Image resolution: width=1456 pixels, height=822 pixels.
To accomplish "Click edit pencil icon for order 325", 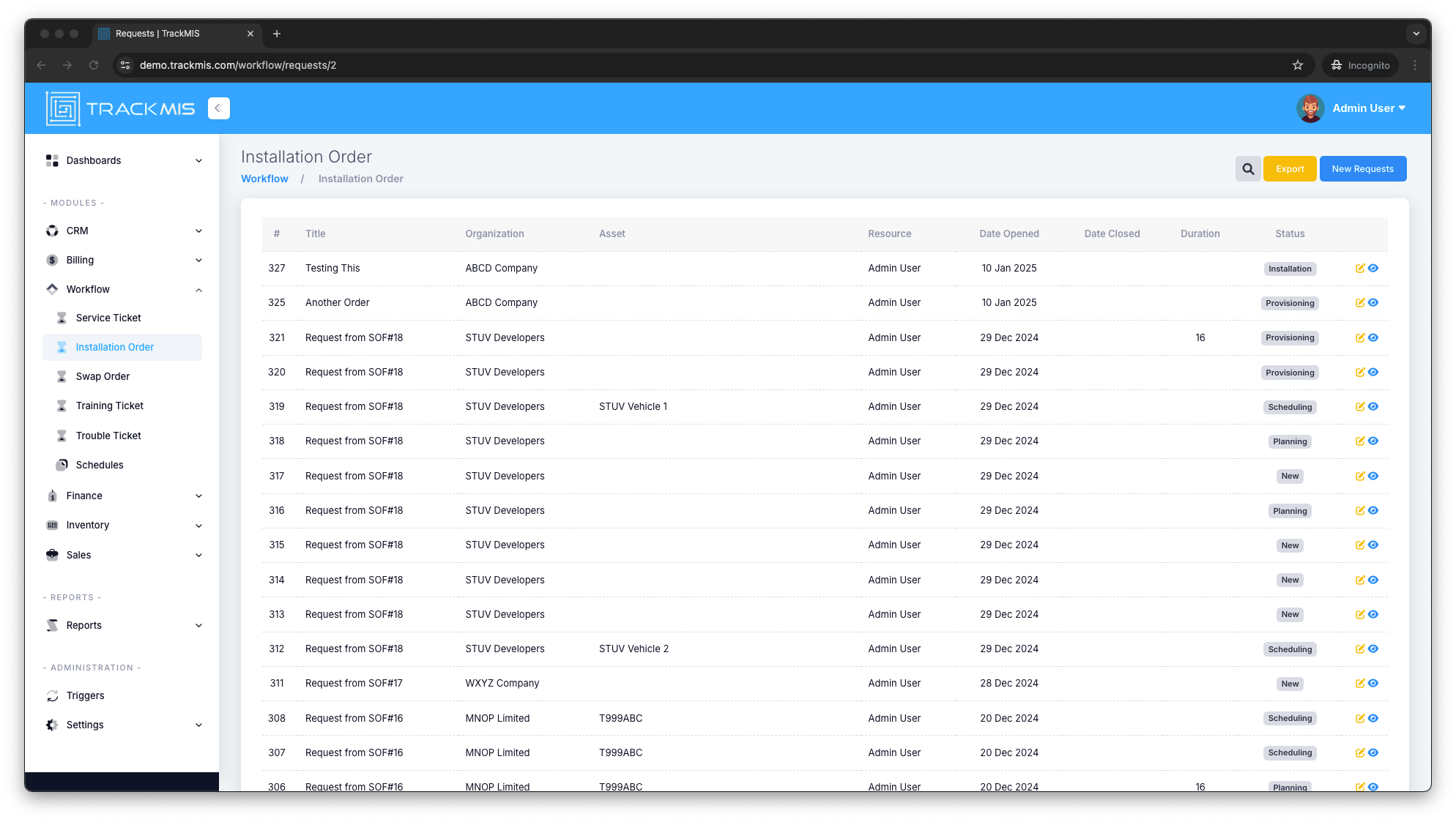I will click(1360, 303).
